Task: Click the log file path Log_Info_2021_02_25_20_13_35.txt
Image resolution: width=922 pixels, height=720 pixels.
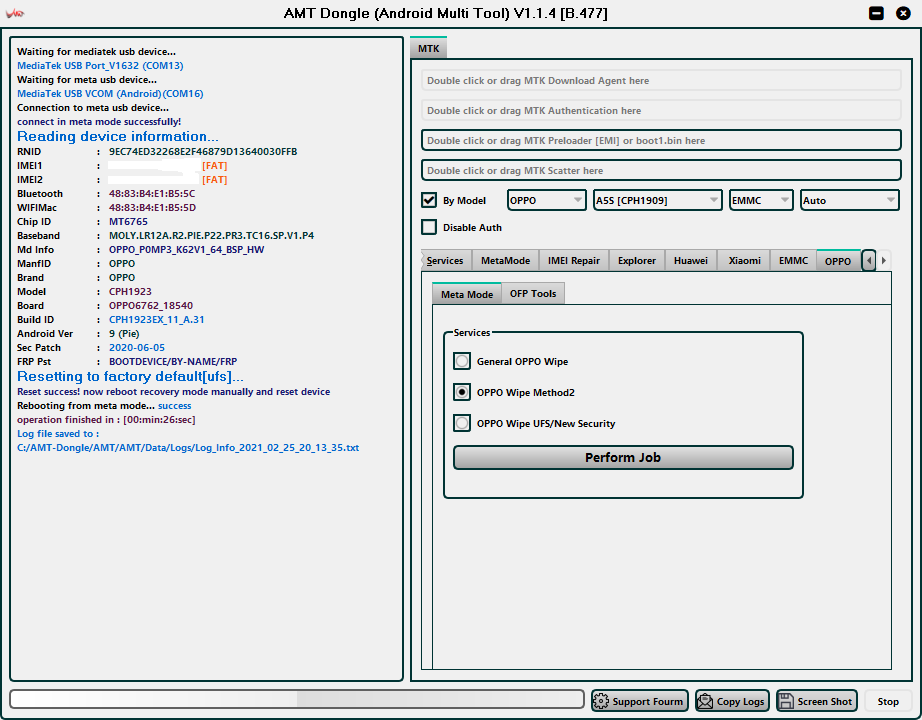Action: (x=188, y=448)
